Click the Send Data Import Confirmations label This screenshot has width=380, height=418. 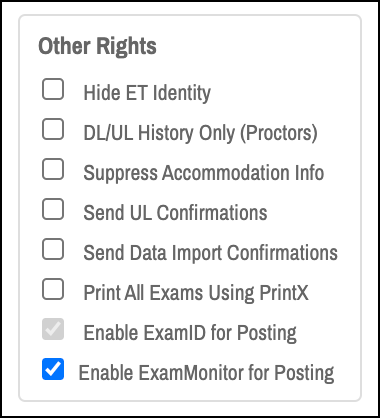point(211,253)
